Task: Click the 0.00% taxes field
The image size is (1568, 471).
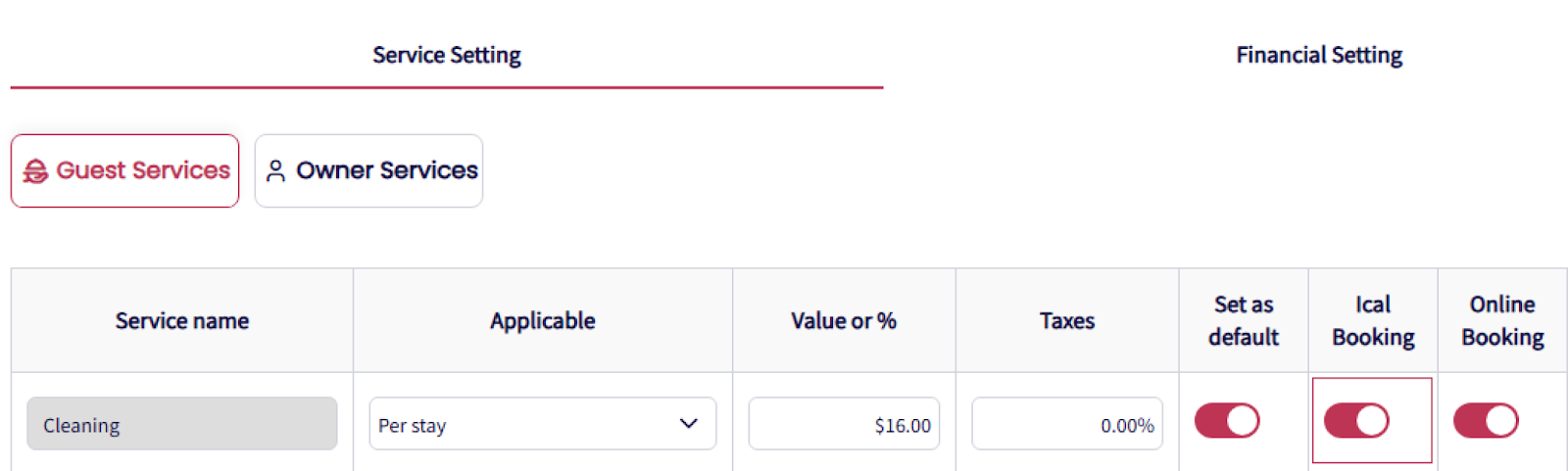Action: [x=1066, y=424]
